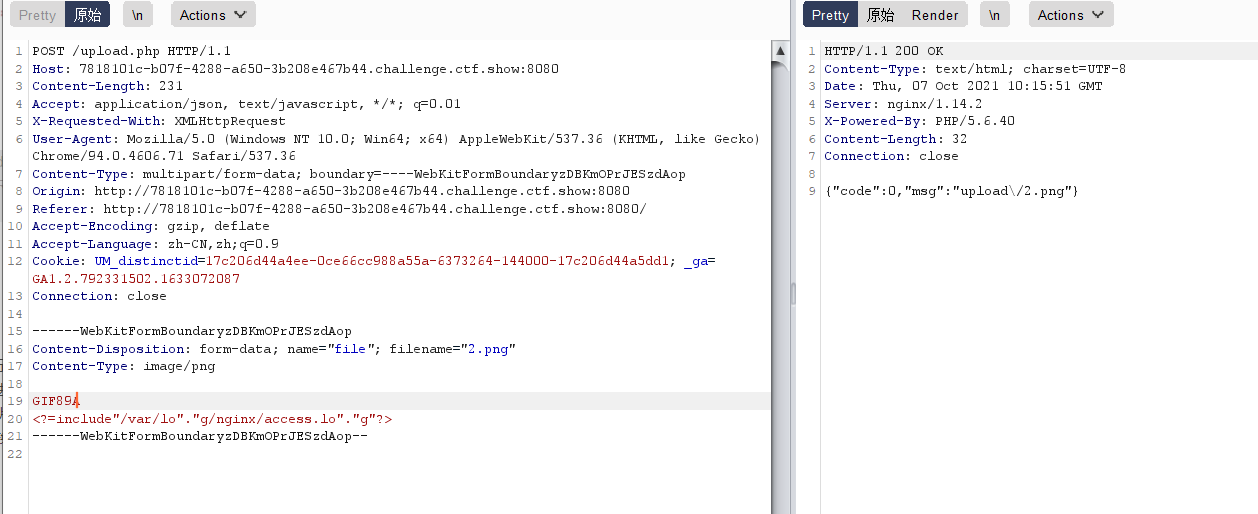Click the closing WebKitFormBoundary line

click(200, 436)
